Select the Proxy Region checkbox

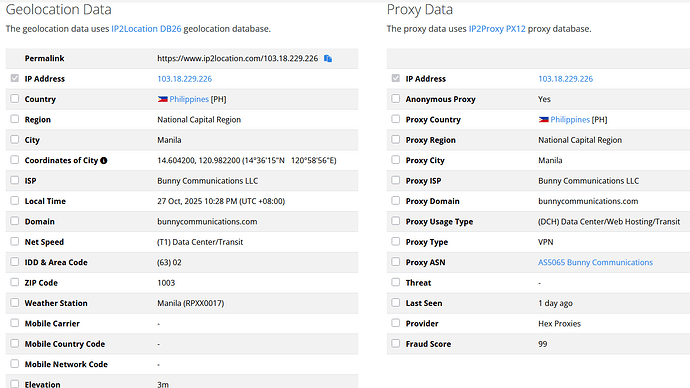point(396,139)
